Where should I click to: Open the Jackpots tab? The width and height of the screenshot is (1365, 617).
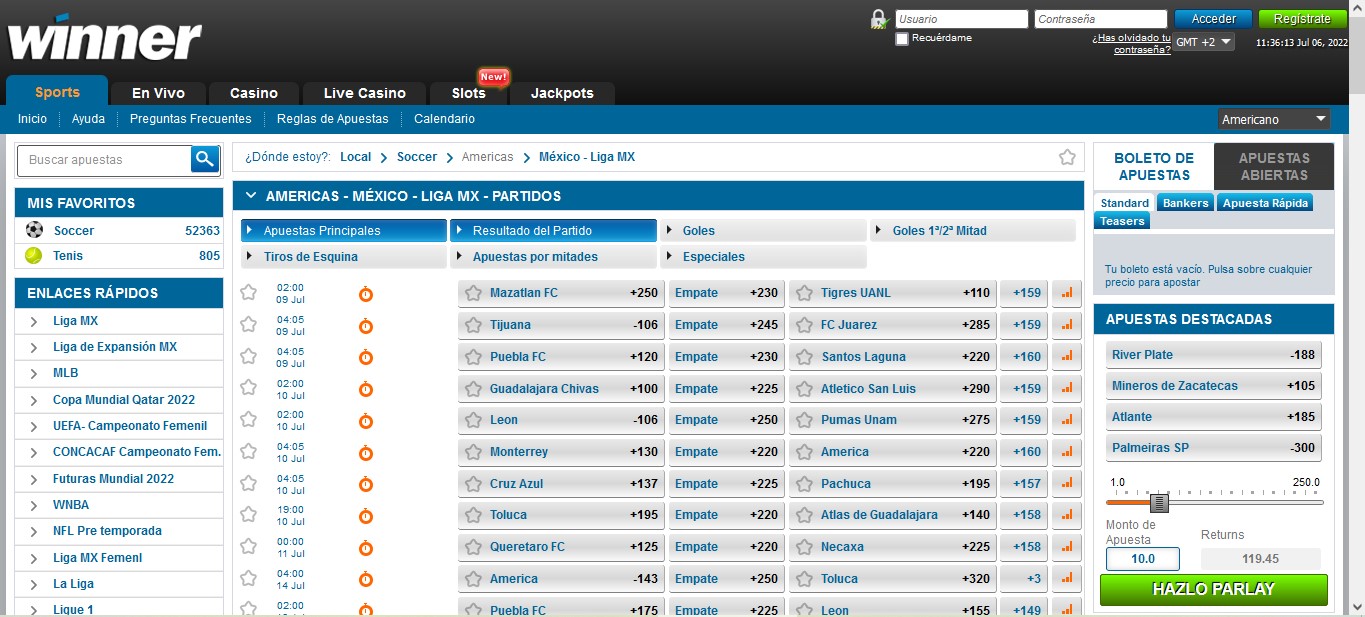pyautogui.click(x=562, y=93)
